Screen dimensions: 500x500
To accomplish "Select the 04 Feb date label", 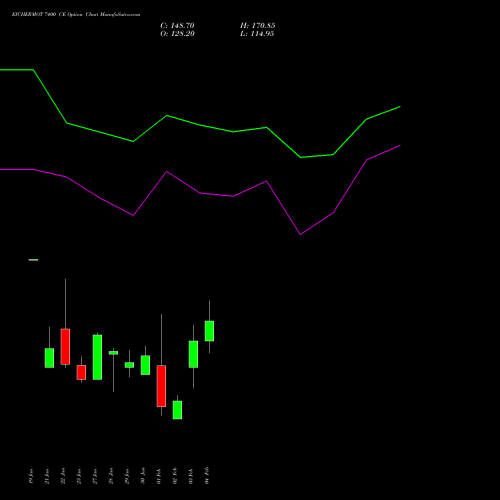I will [x=207, y=476].
